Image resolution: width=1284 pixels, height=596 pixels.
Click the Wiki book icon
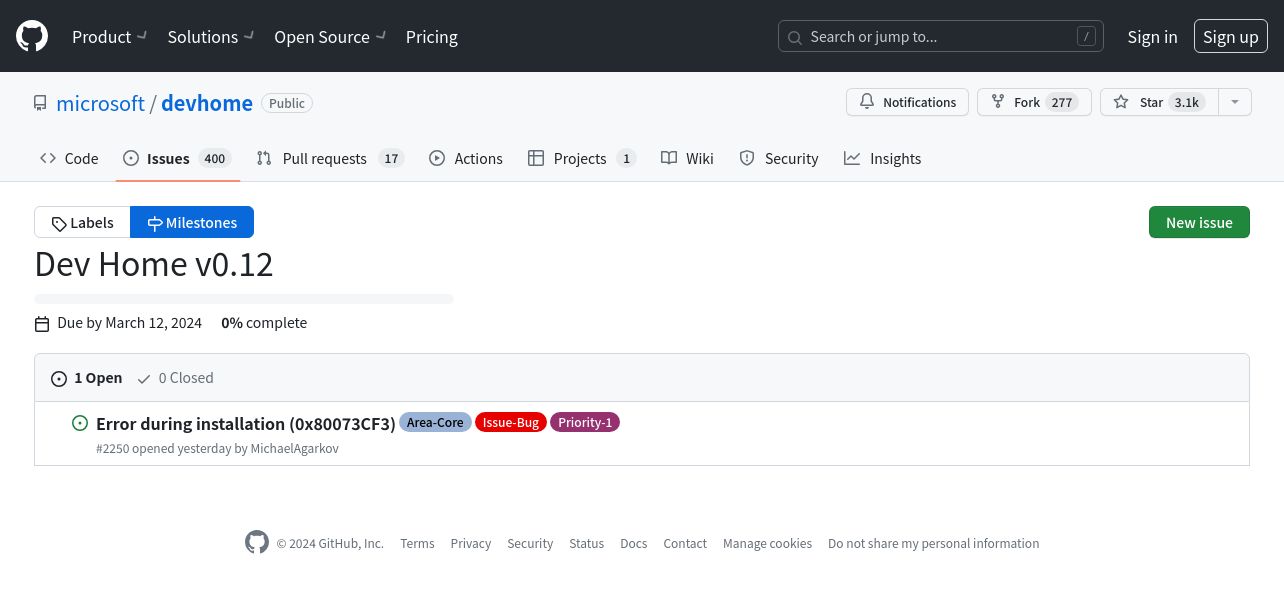[669, 158]
